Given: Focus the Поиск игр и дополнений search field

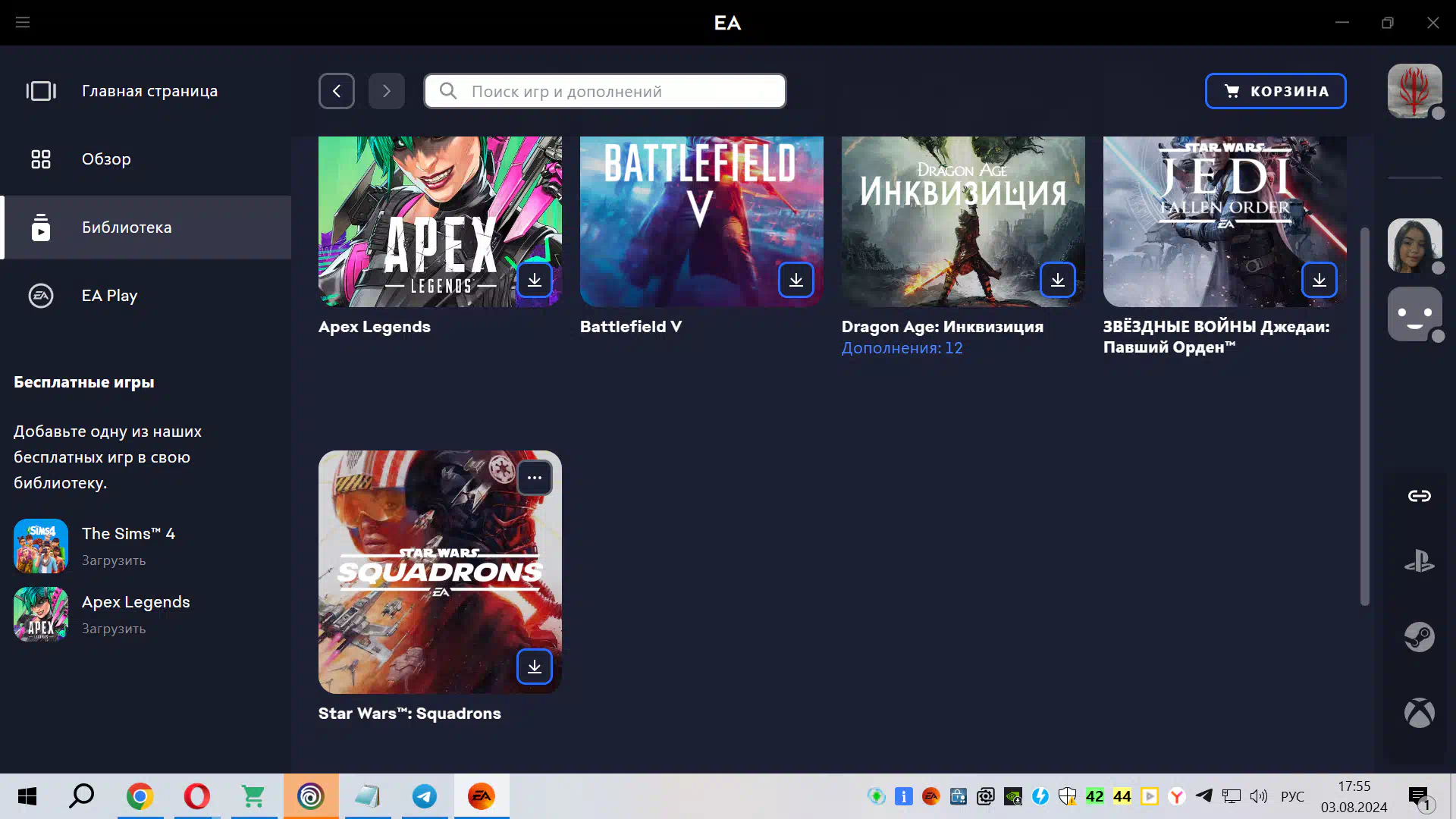Looking at the screenshot, I should [x=605, y=91].
